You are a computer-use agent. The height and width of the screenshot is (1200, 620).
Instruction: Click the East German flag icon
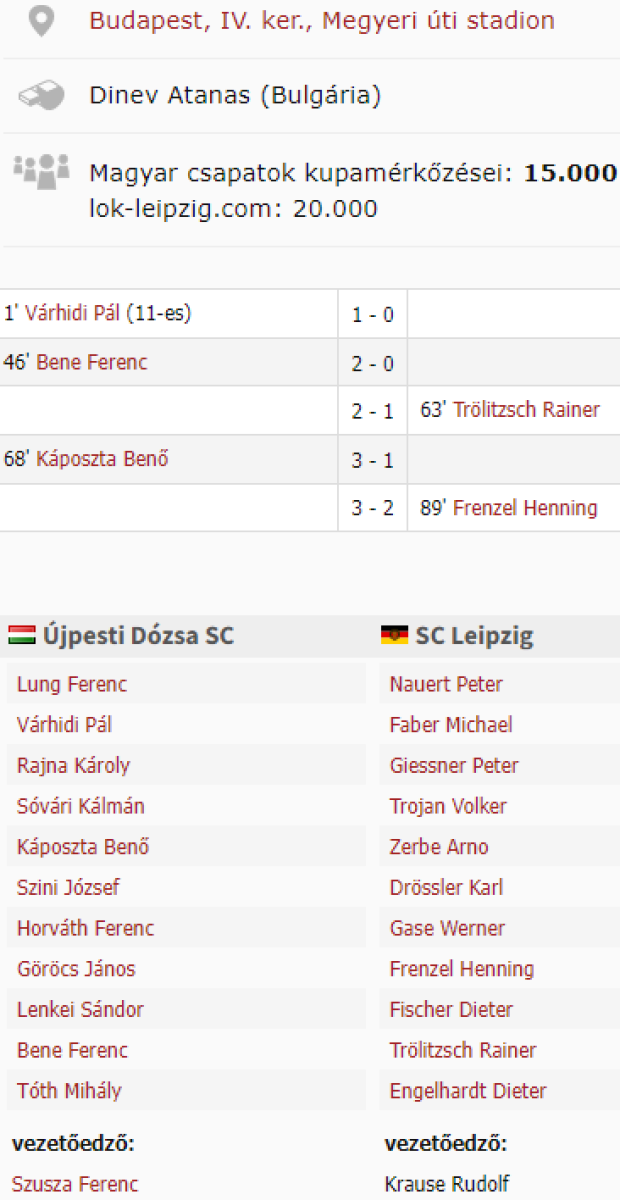pos(394,635)
